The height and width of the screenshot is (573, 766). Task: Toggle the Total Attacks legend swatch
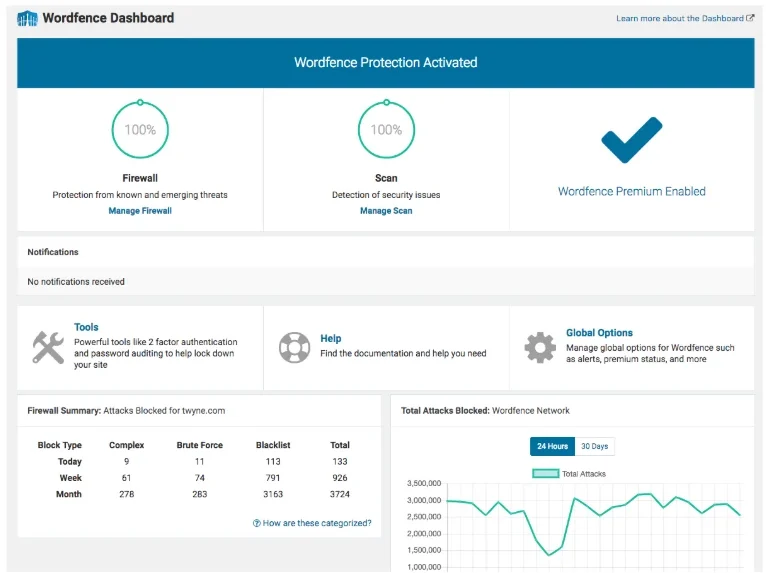pyautogui.click(x=545, y=473)
